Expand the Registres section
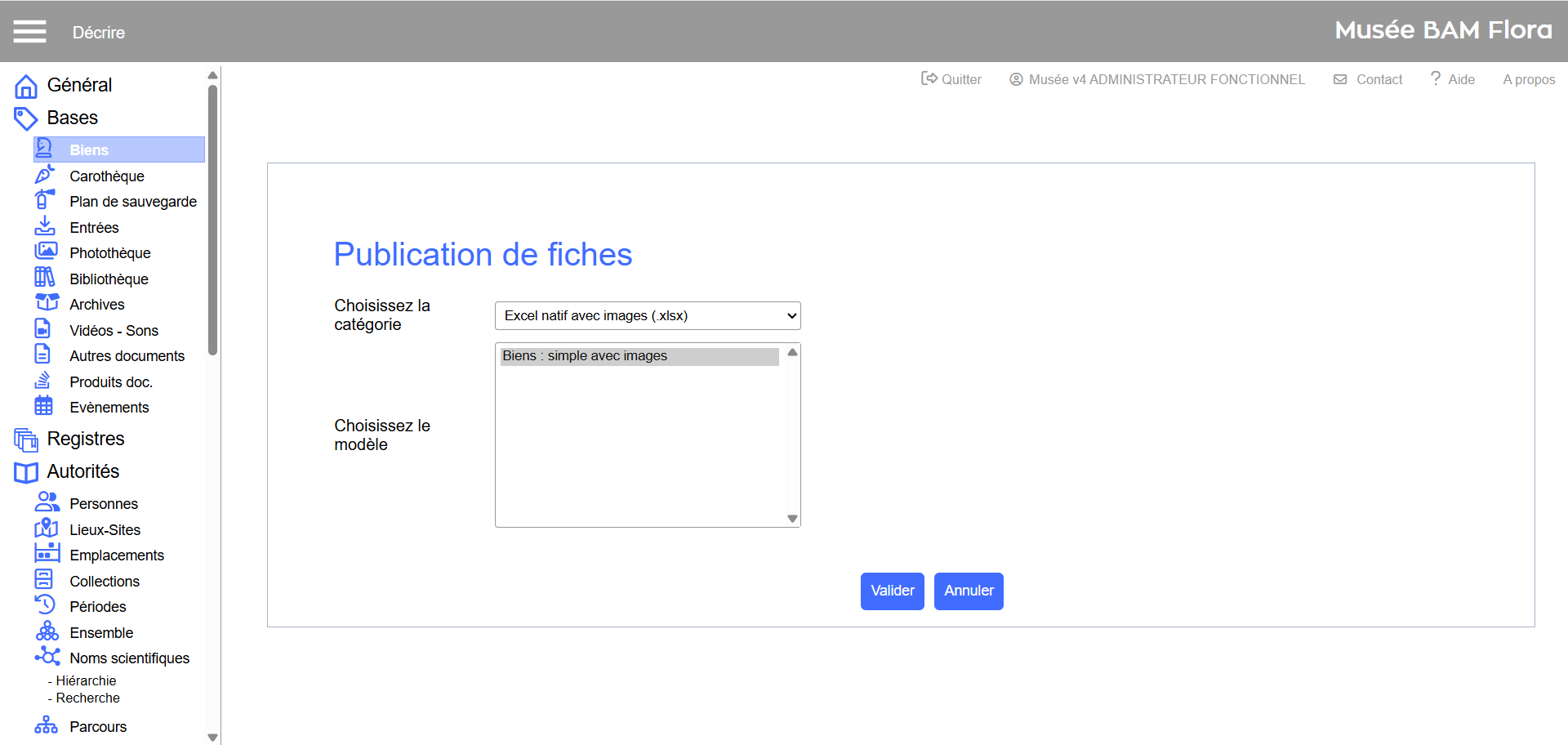Screen dimensions: 1568x745 pyautogui.click(x=85, y=439)
